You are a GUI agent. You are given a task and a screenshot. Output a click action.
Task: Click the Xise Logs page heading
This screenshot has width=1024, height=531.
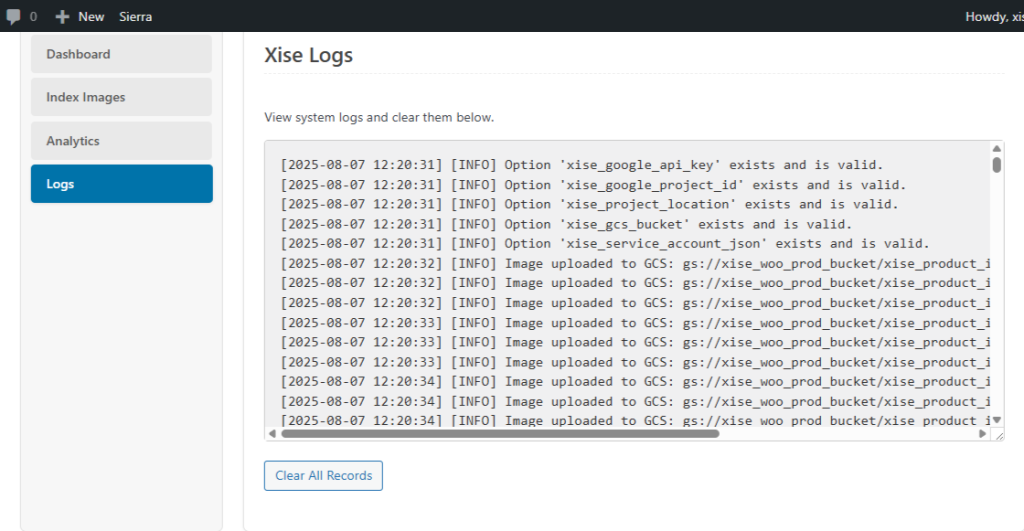(308, 55)
